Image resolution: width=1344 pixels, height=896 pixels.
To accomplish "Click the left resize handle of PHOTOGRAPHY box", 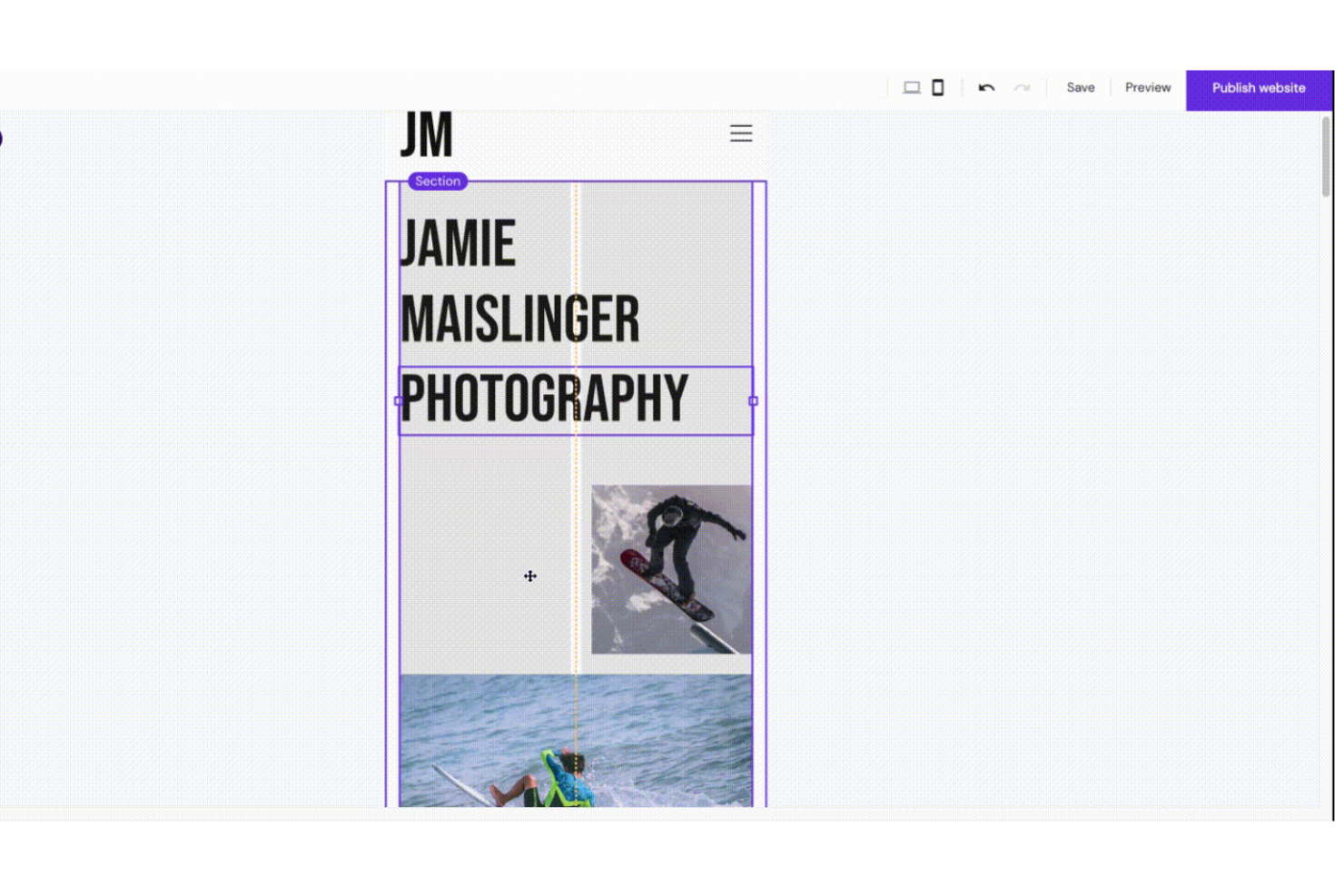I will pyautogui.click(x=399, y=400).
